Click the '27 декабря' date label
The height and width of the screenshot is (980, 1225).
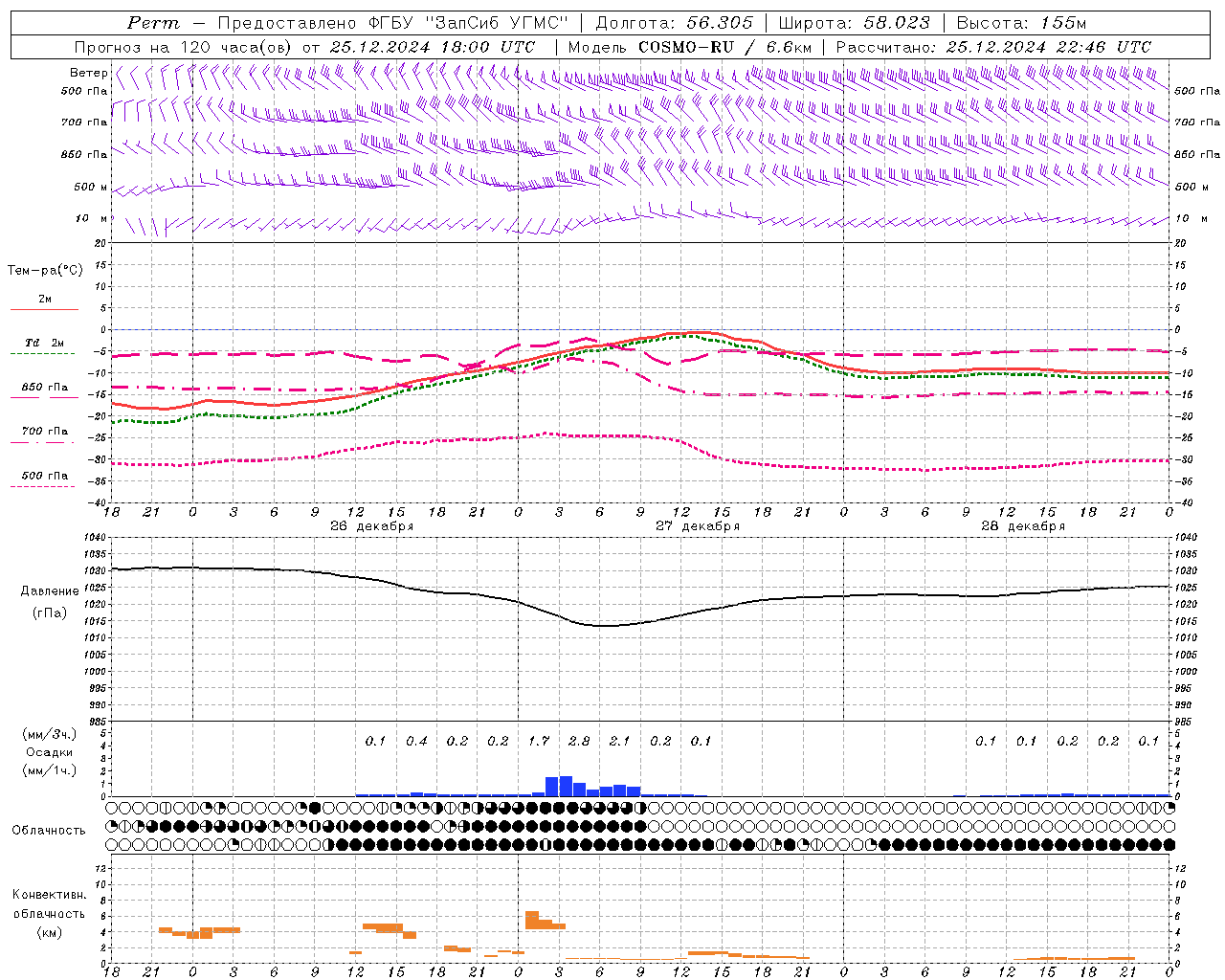tap(698, 526)
